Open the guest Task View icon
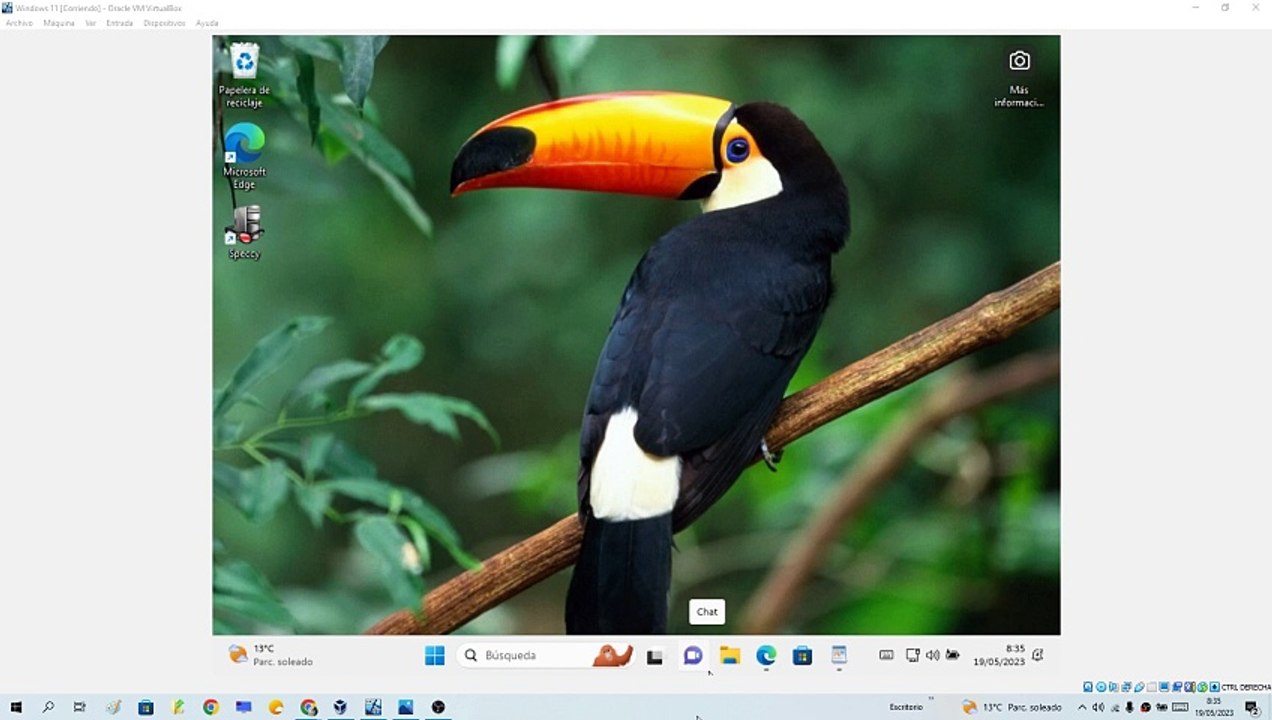Screen dimensions: 1272x720 point(655,657)
